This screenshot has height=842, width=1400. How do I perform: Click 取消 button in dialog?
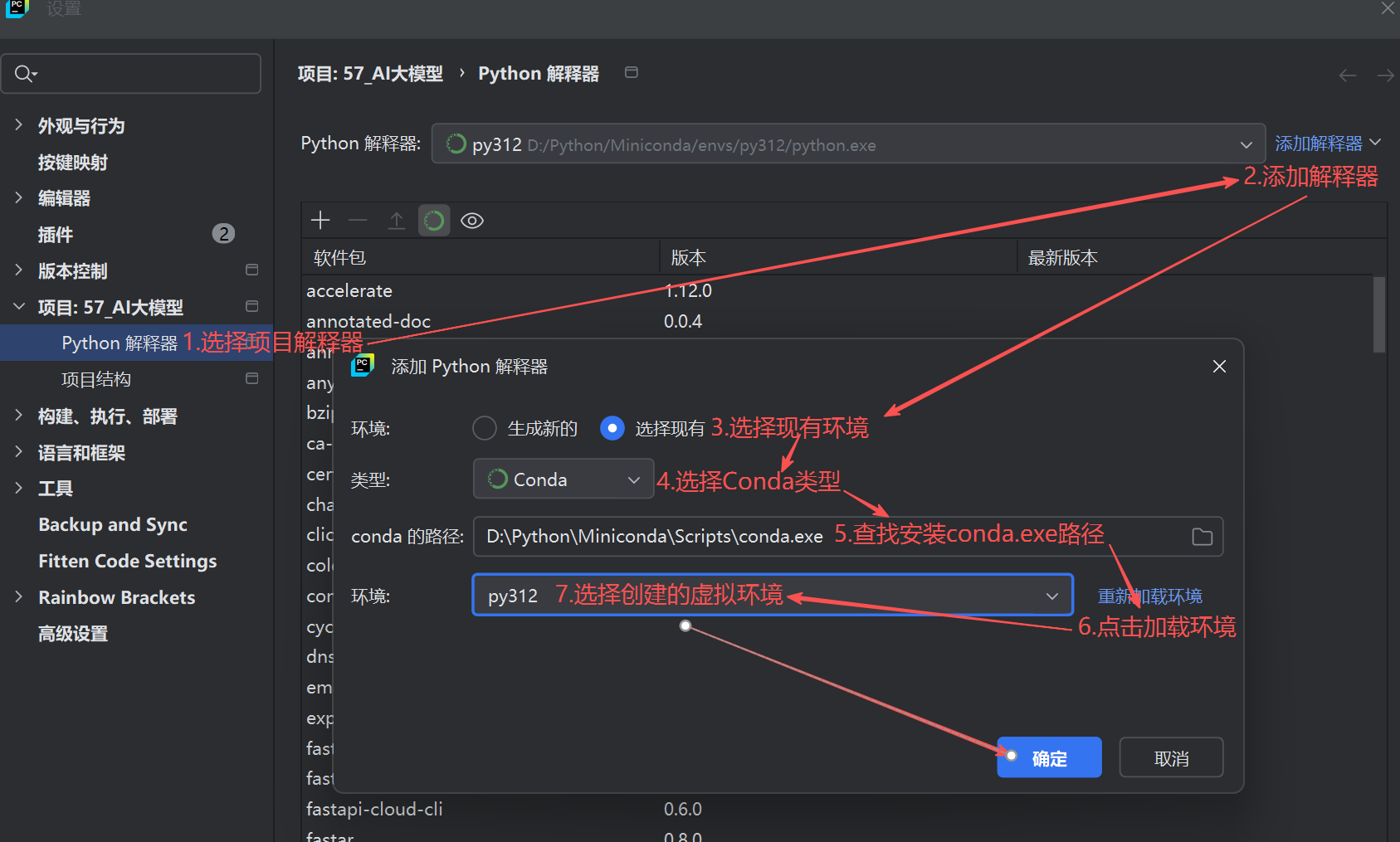pos(1171,757)
